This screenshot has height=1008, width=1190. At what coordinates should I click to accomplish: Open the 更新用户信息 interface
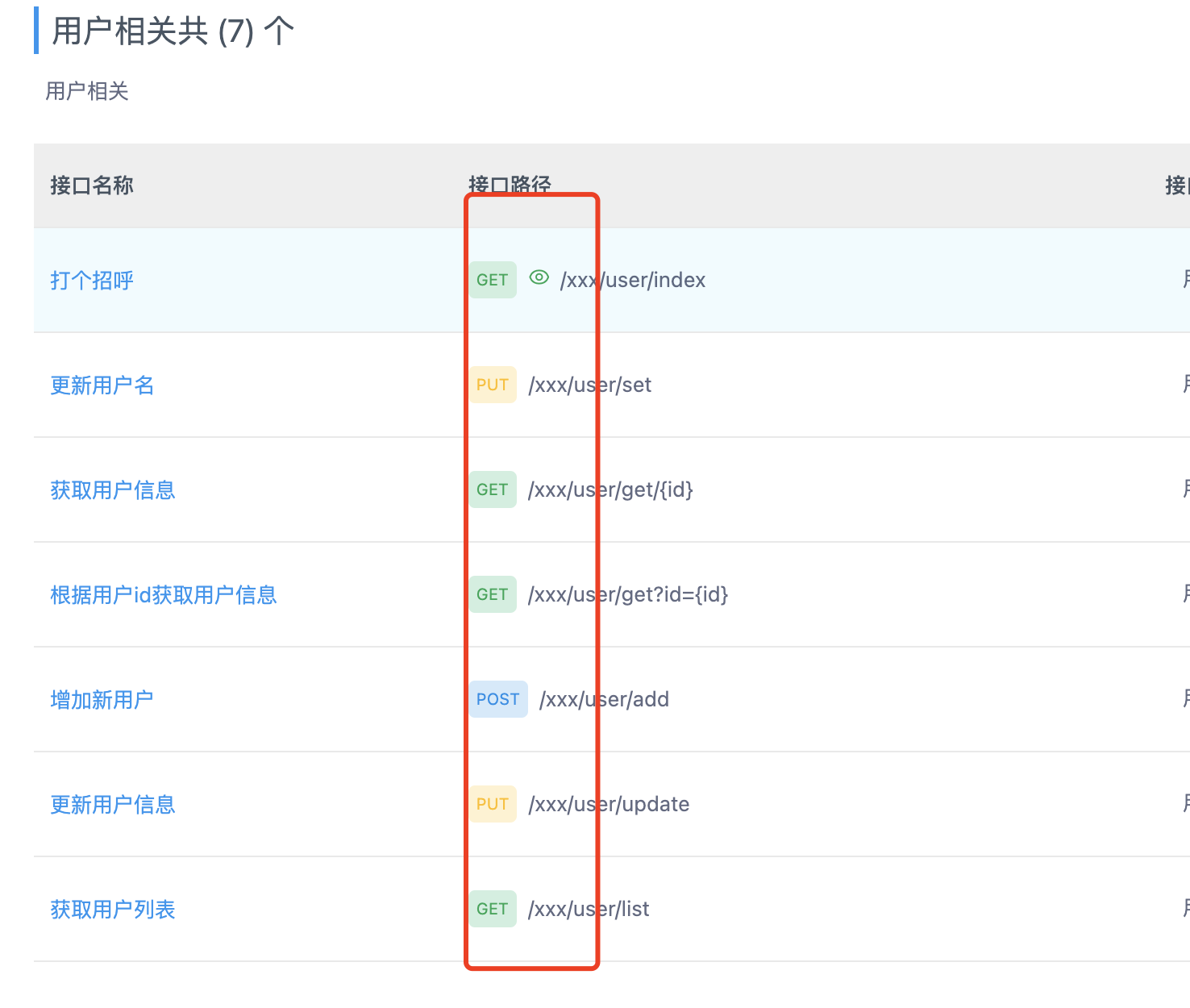coord(112,805)
